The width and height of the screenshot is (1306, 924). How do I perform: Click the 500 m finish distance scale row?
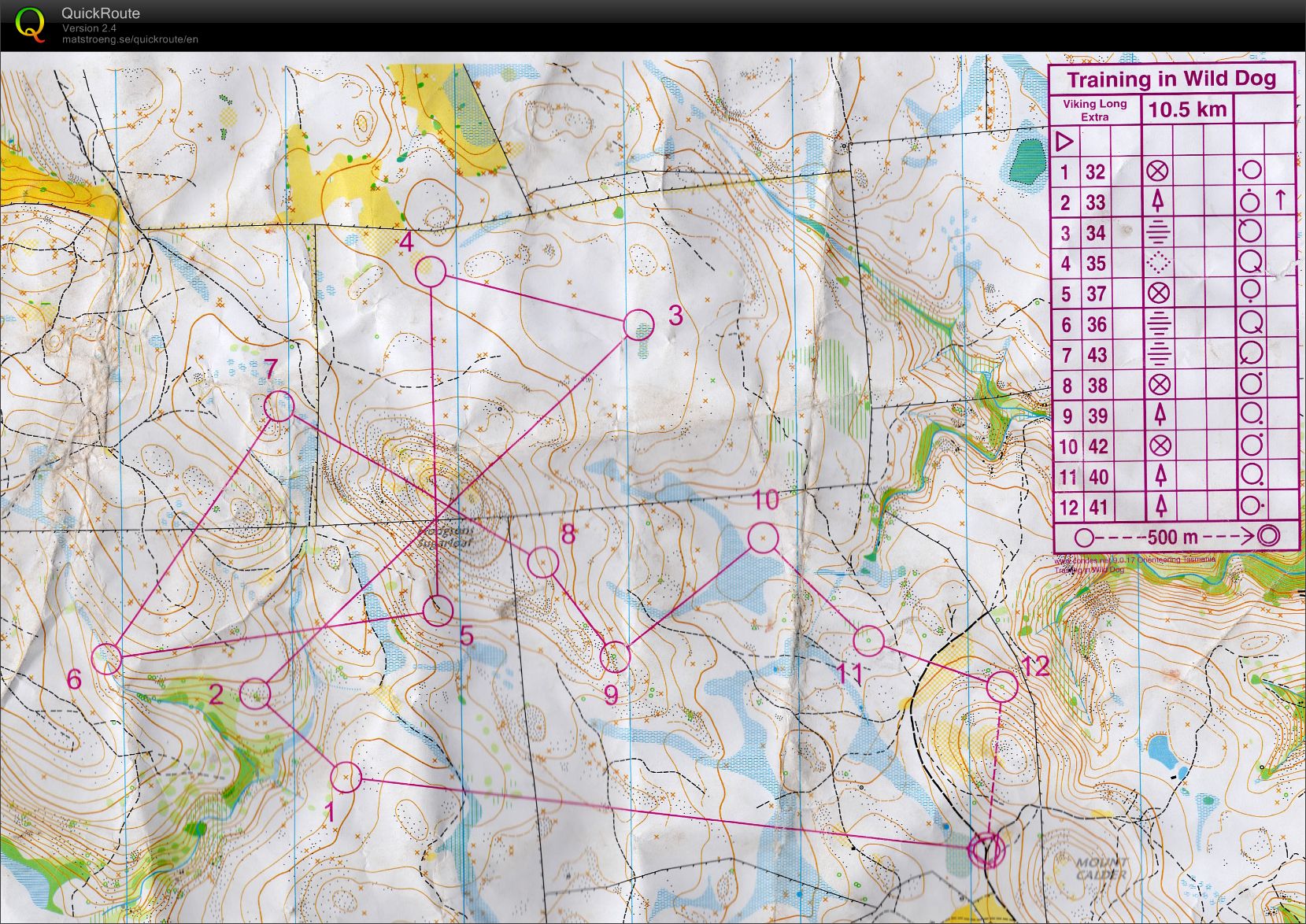pos(1173,536)
